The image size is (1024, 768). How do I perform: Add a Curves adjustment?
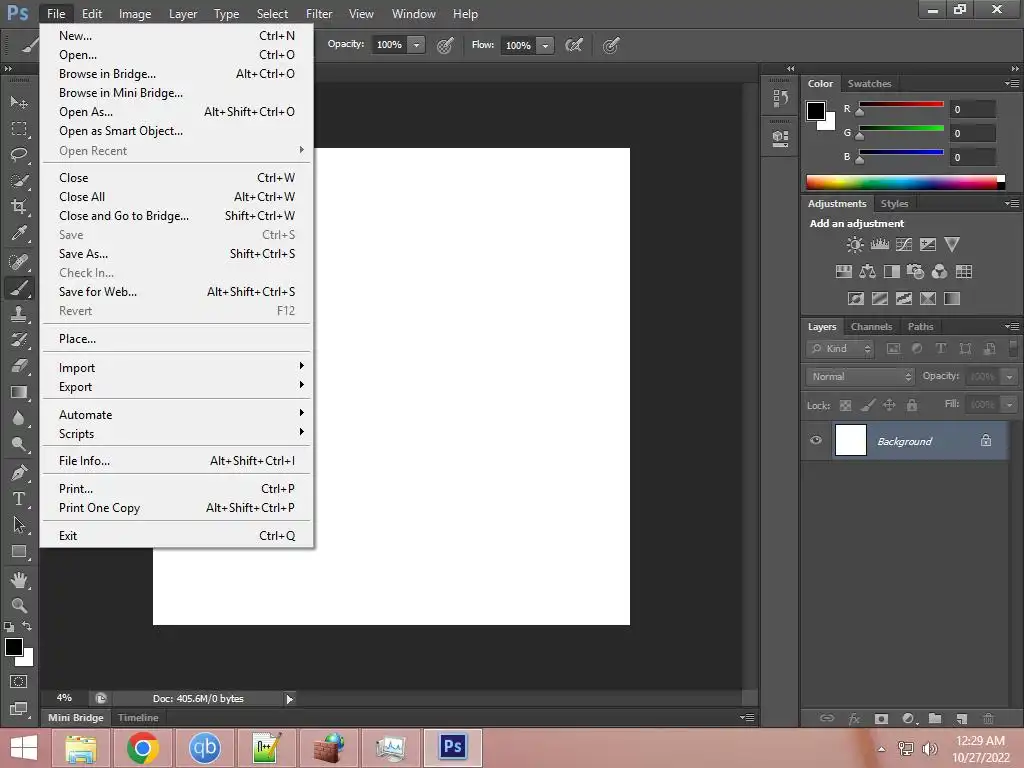point(904,245)
